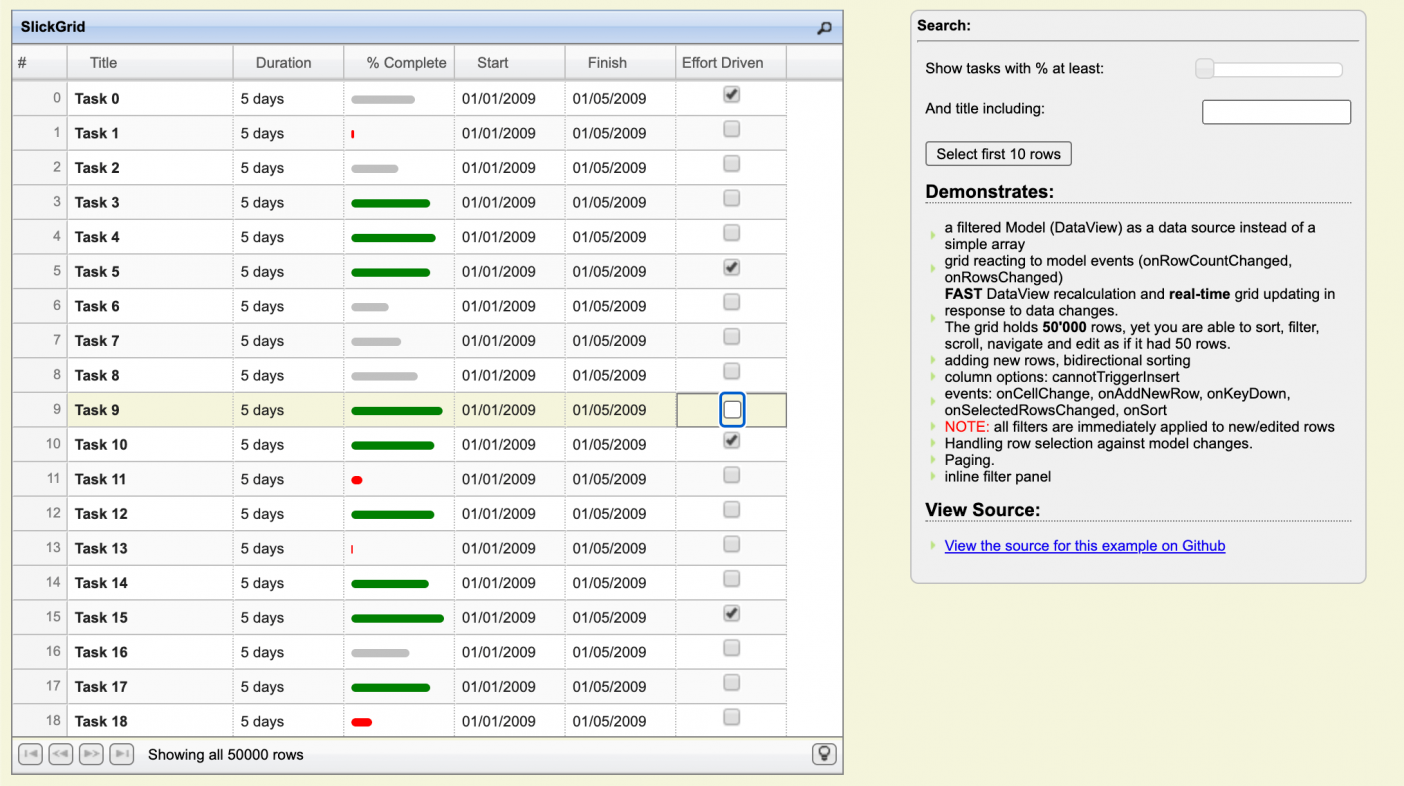The height and width of the screenshot is (786, 1404).
Task: Open the example source on Github
Action: (1085, 545)
